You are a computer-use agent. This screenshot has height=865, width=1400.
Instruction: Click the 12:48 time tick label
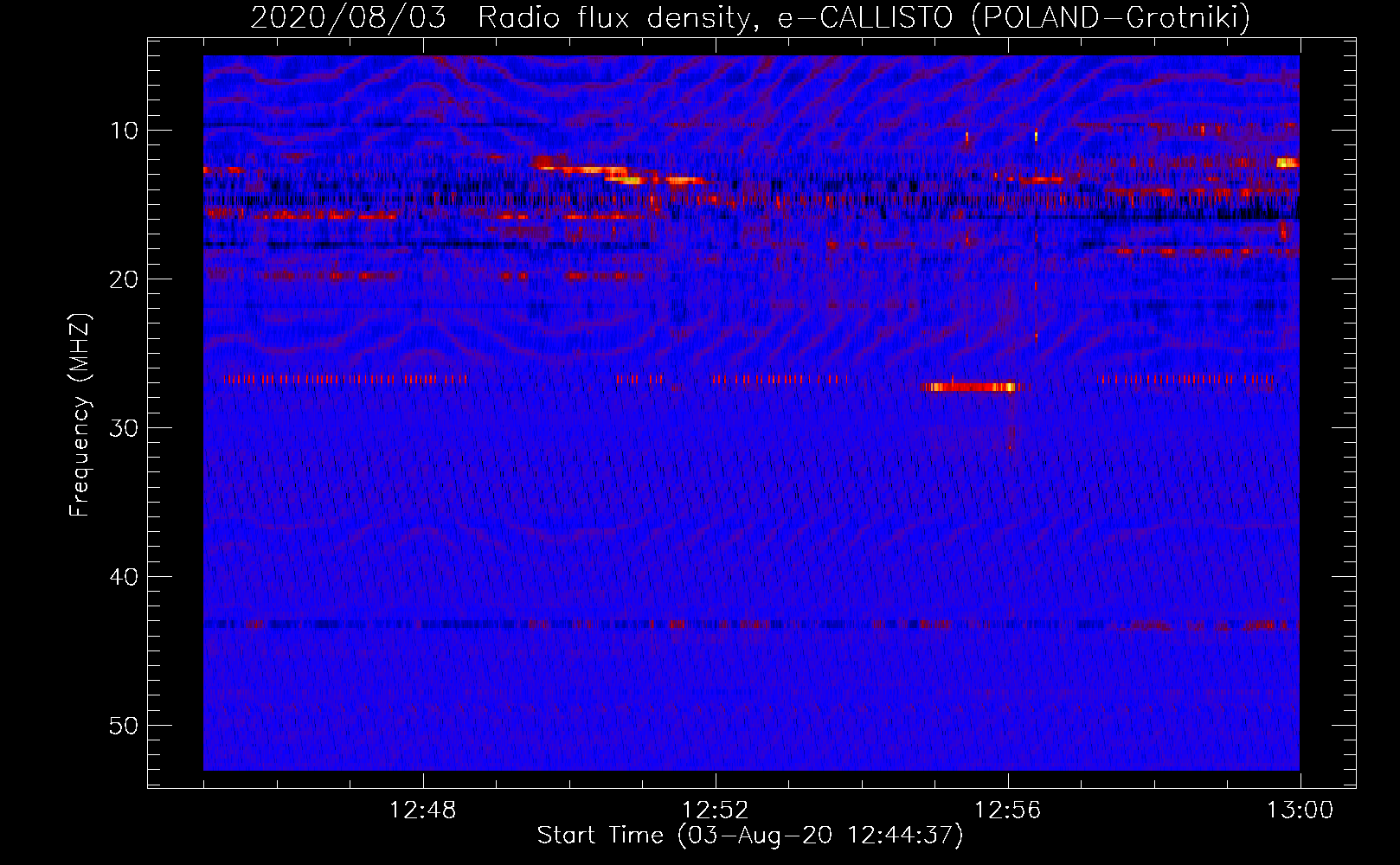[x=423, y=811]
